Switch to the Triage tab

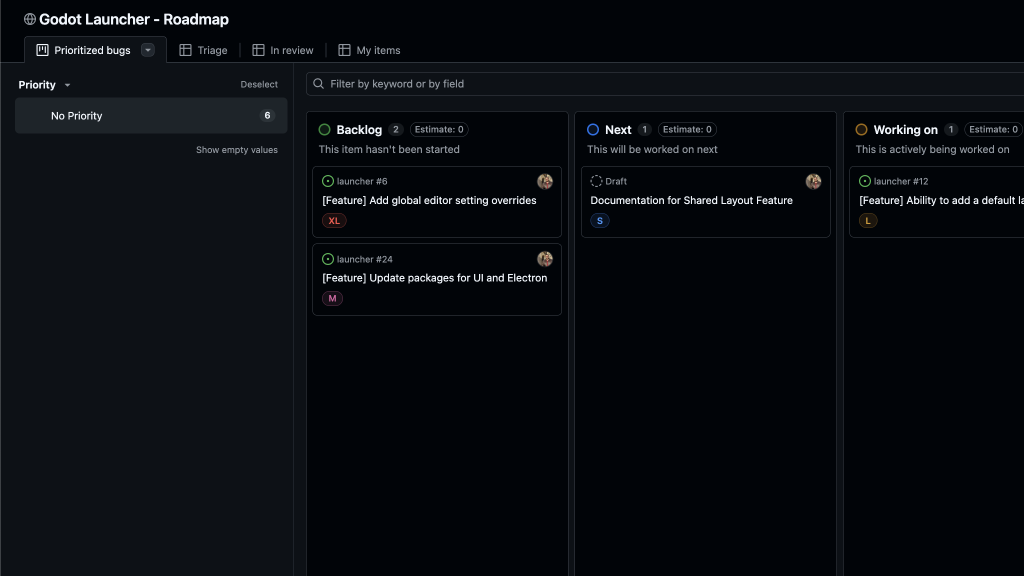[x=203, y=50]
